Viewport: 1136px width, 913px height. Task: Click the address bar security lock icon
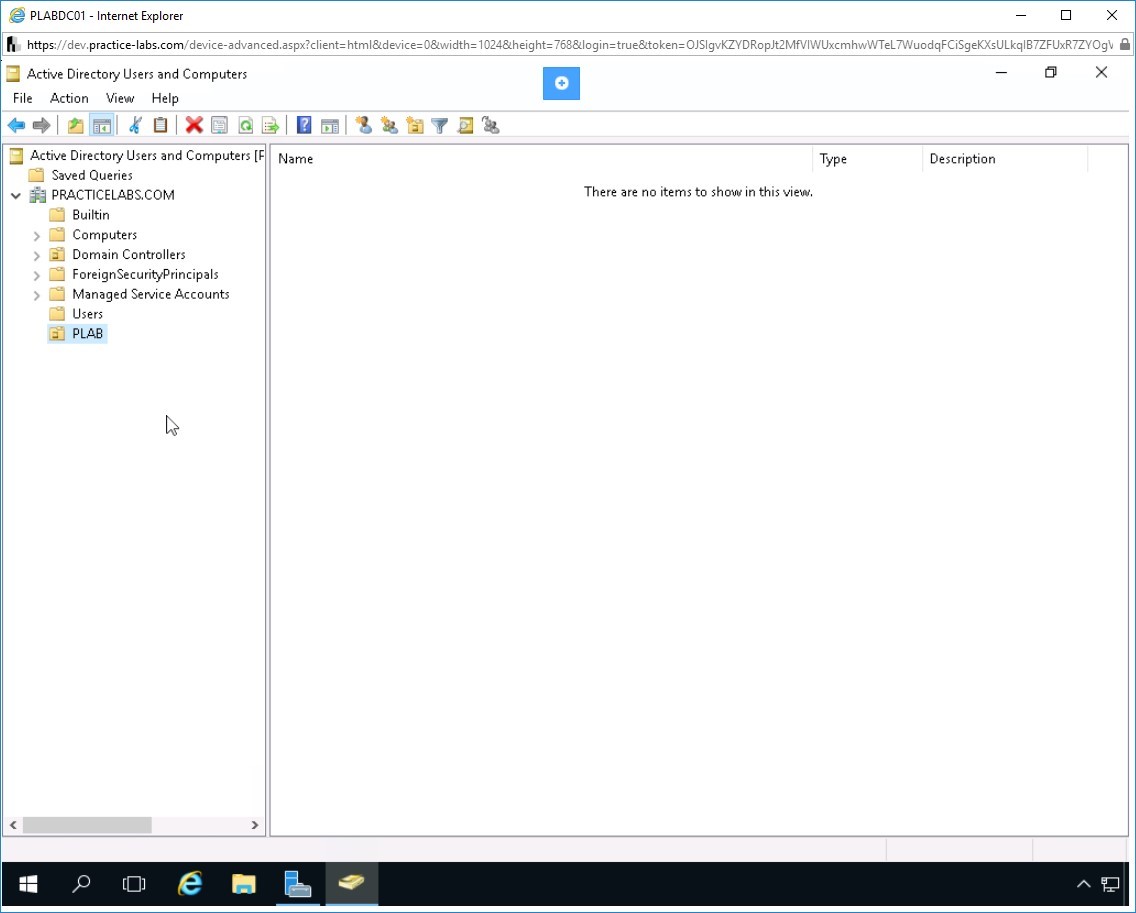[1124, 45]
